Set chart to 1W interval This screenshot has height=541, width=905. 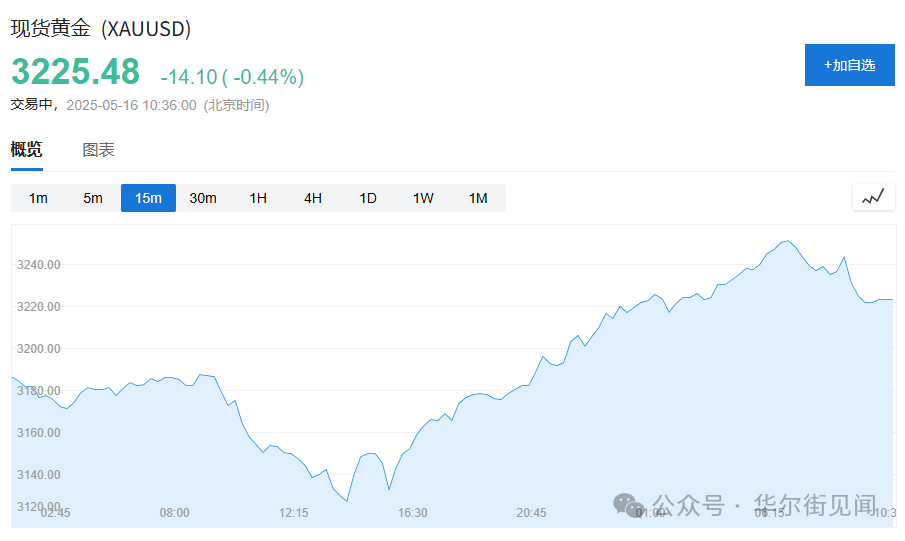(x=423, y=198)
